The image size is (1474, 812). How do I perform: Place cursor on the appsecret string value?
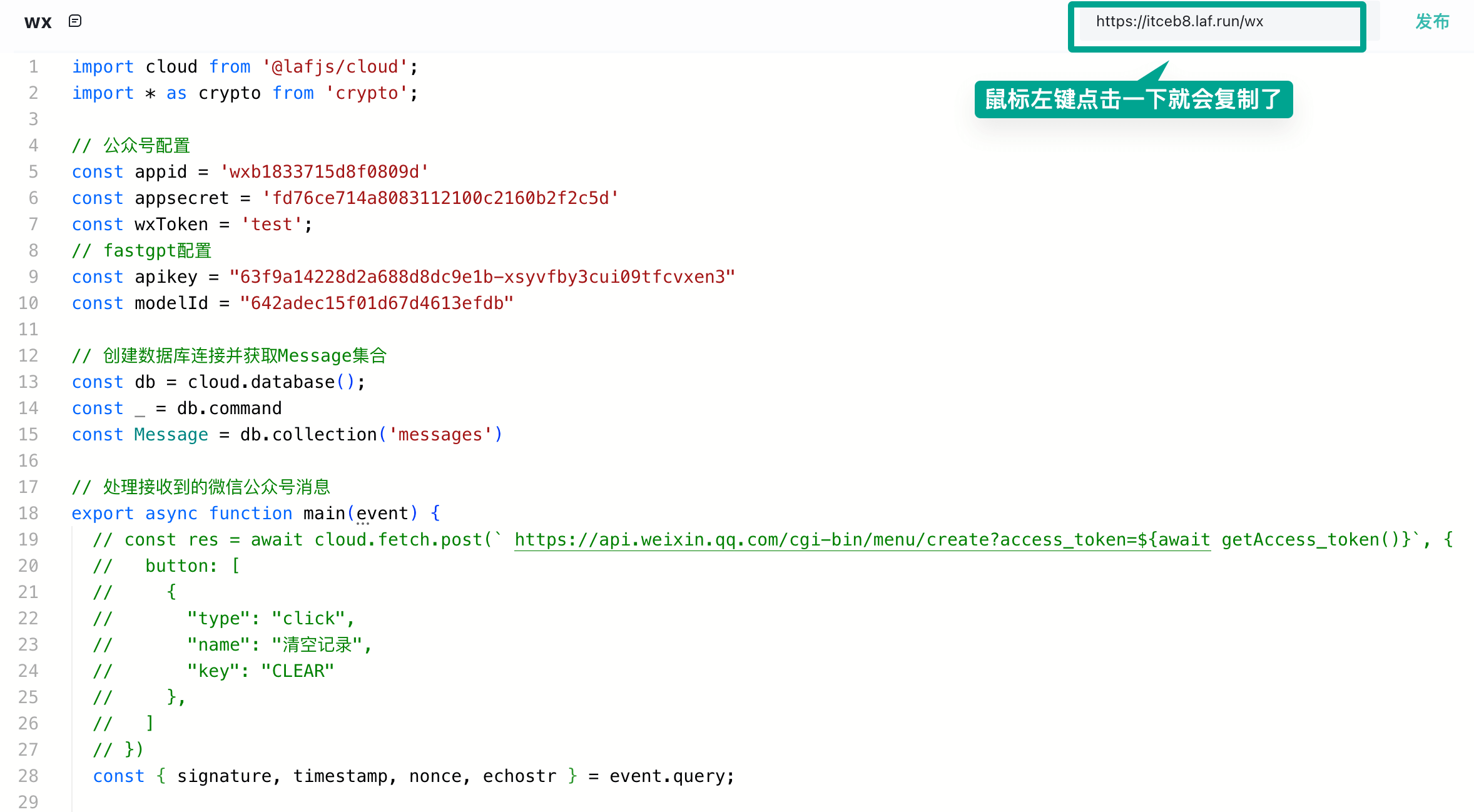point(440,198)
